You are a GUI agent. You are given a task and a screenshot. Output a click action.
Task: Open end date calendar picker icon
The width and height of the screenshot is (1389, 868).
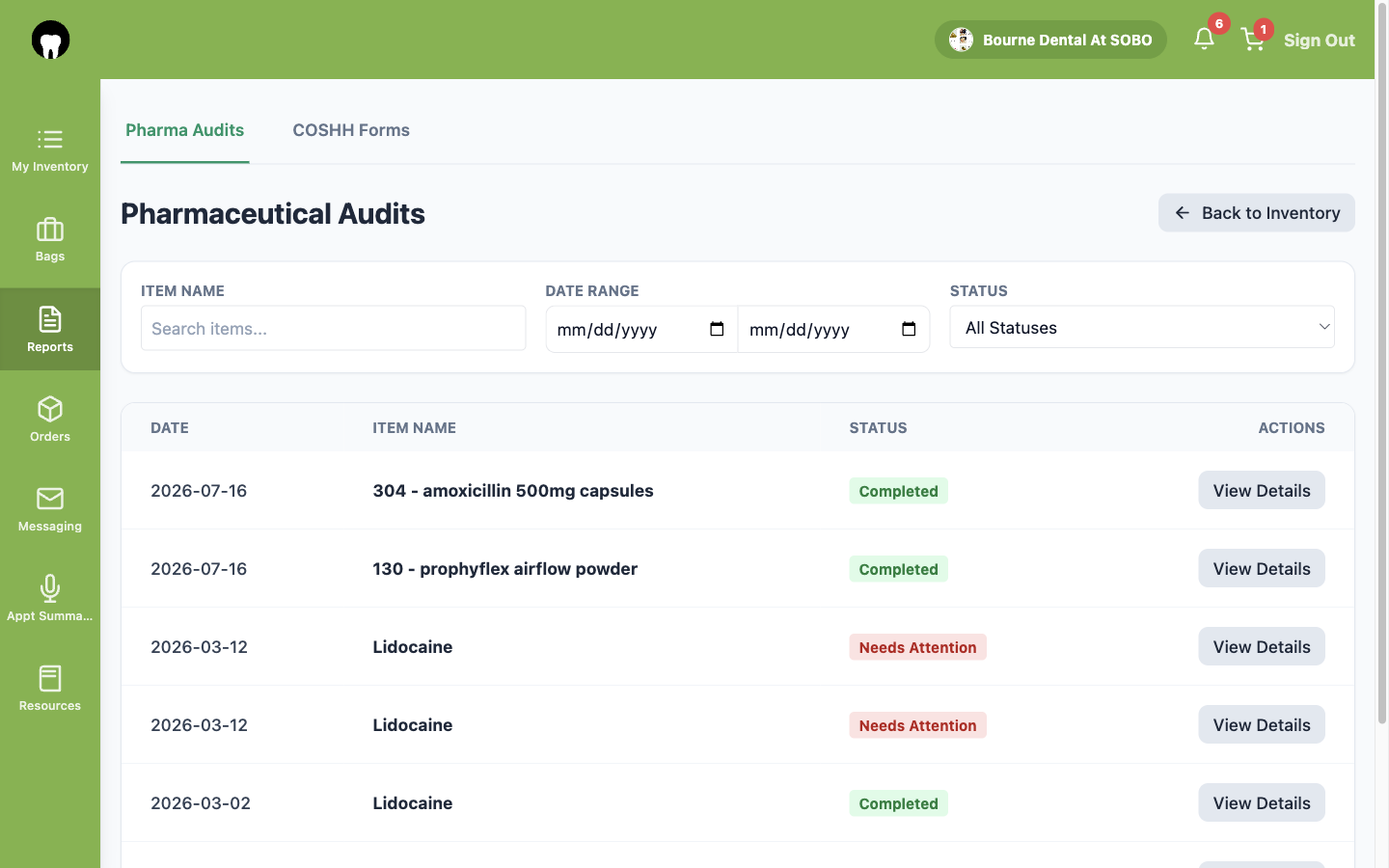[909, 329]
